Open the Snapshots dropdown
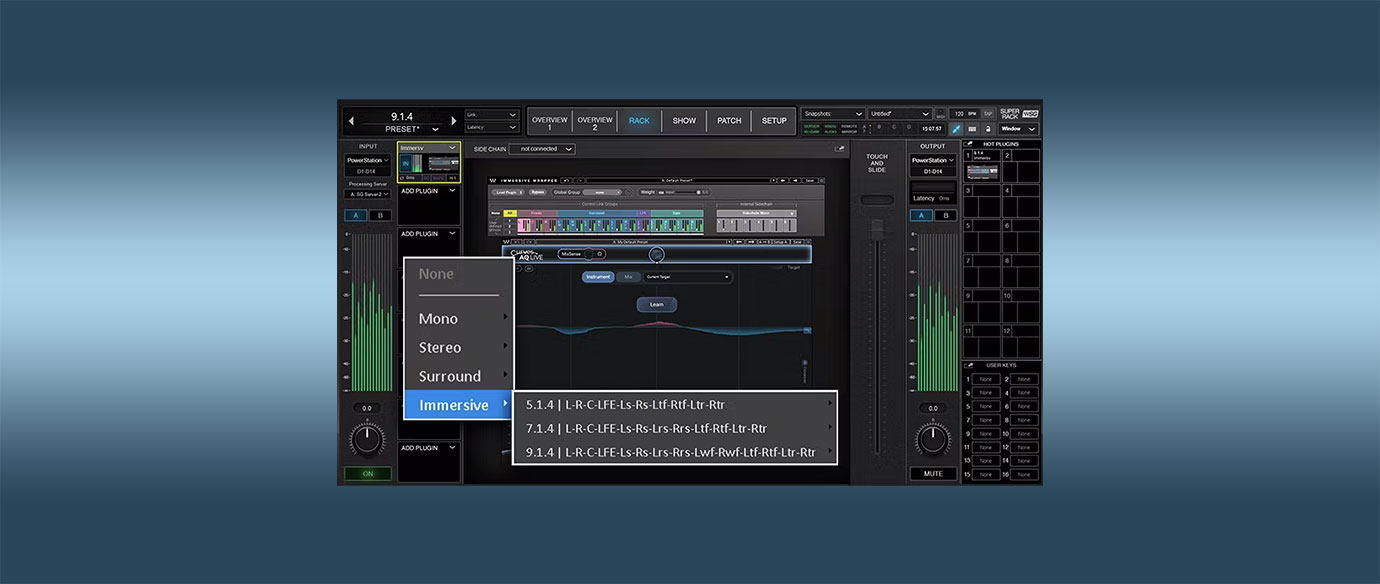 point(833,114)
